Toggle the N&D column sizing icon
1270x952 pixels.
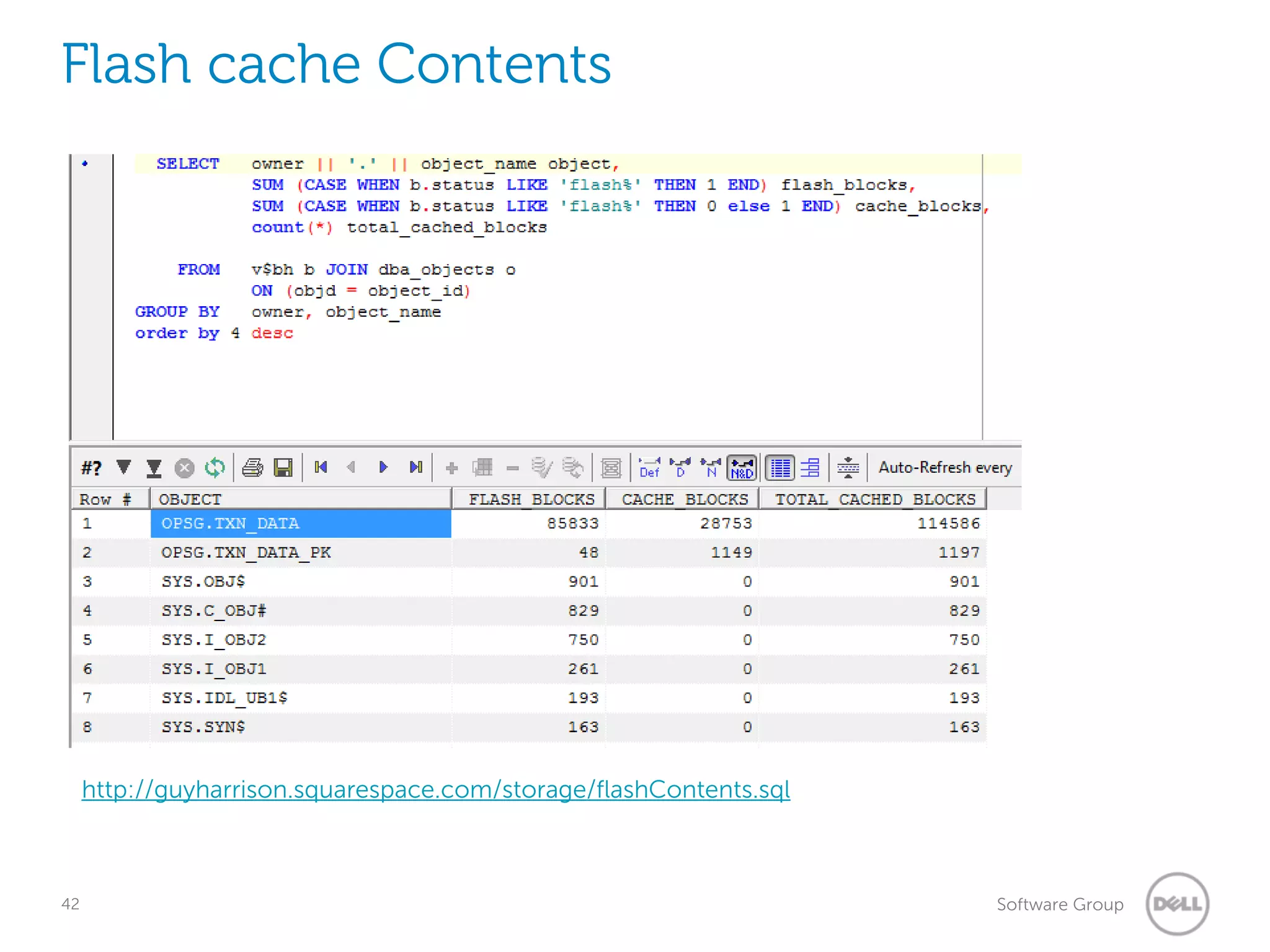[742, 467]
